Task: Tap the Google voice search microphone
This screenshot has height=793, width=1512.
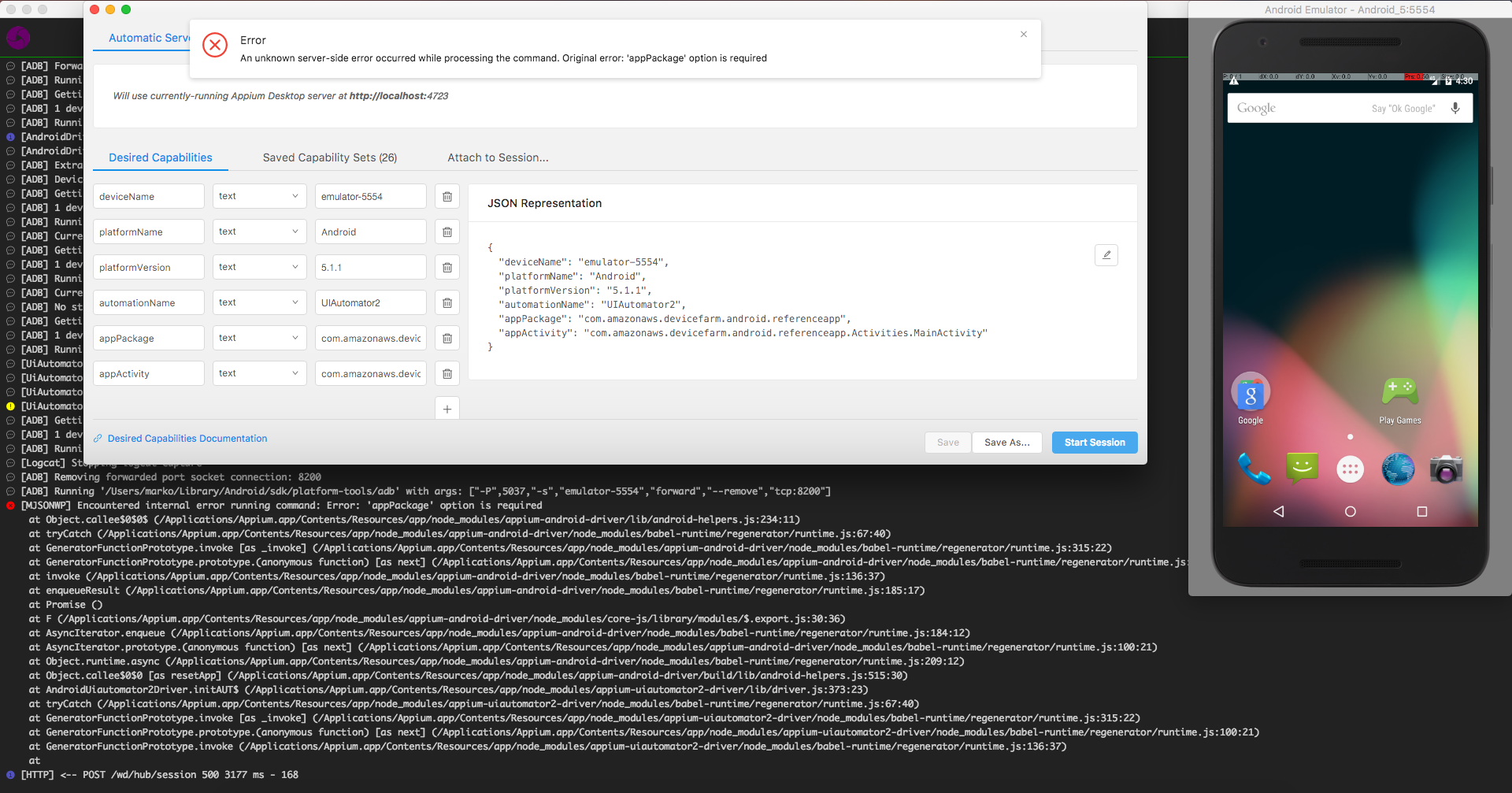Action: coord(1455,108)
